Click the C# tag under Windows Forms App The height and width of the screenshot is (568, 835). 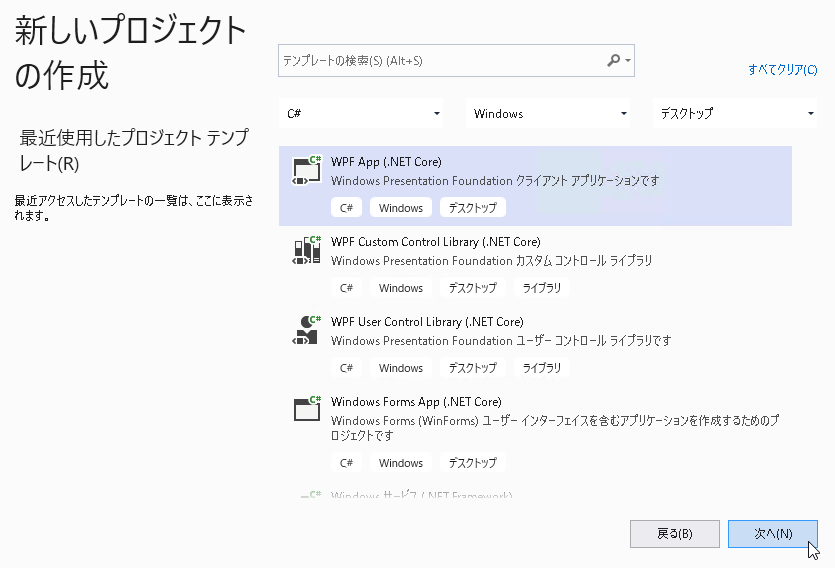click(x=346, y=463)
